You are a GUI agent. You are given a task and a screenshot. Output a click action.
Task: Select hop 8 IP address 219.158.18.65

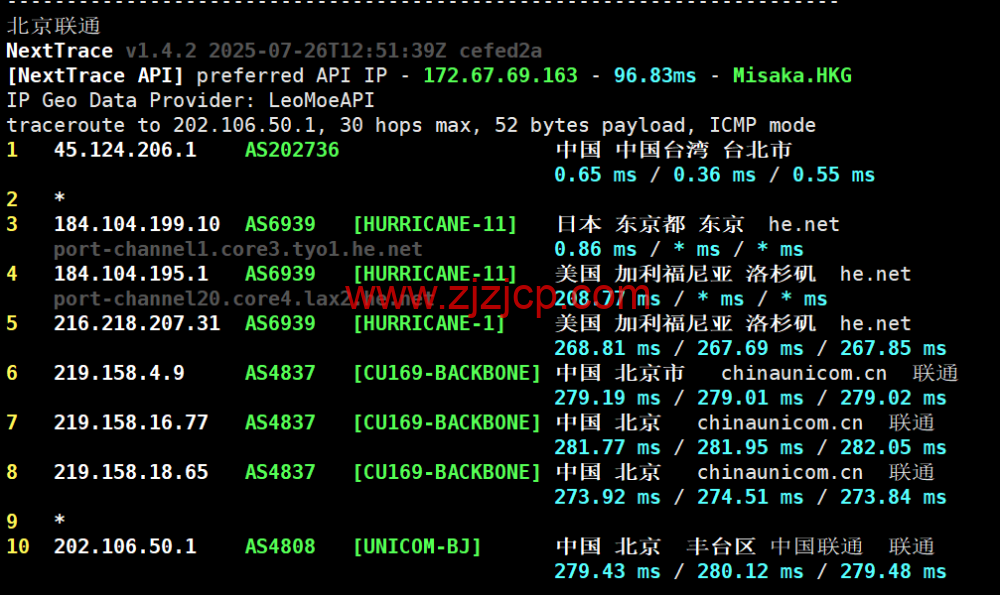(131, 472)
